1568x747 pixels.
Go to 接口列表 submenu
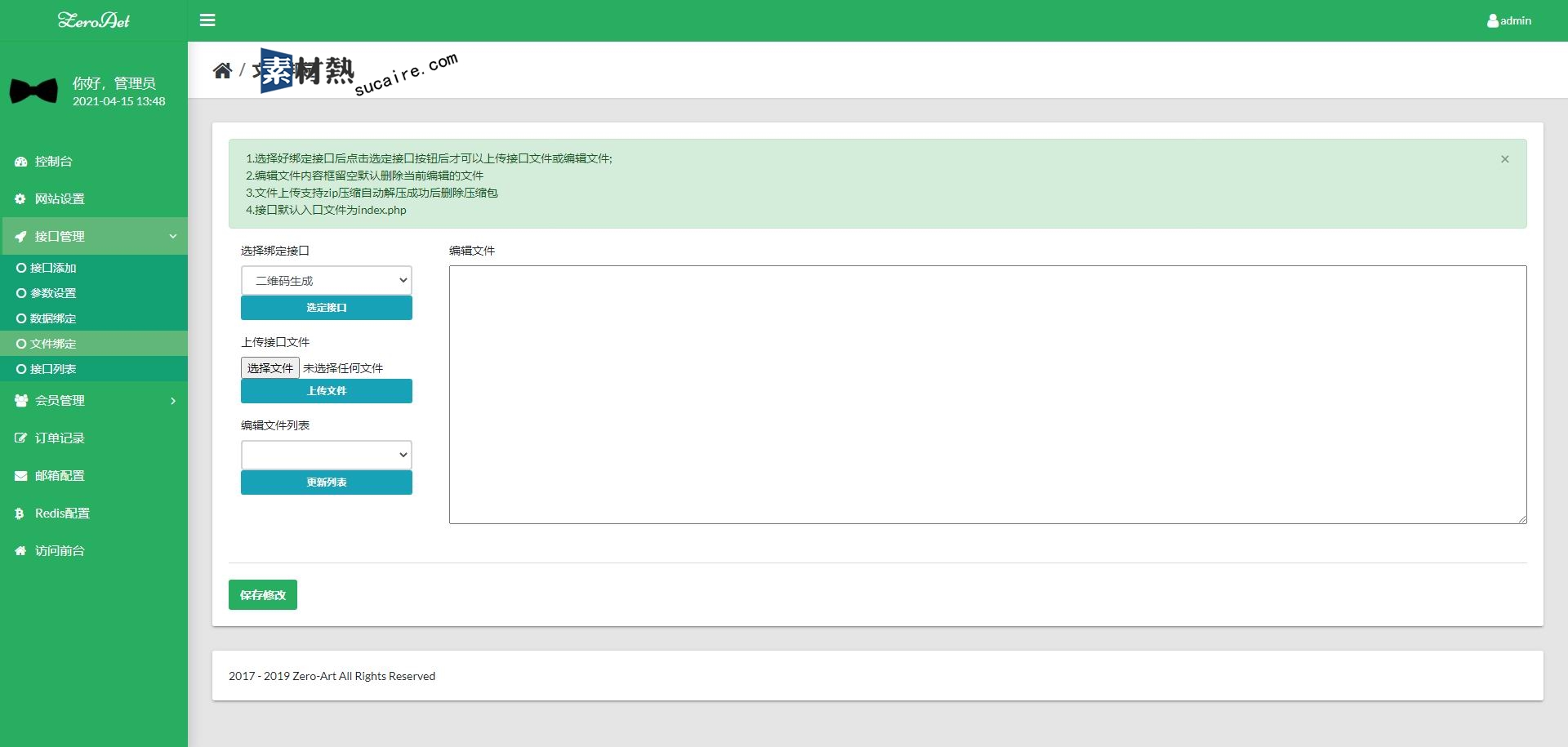pyautogui.click(x=94, y=369)
